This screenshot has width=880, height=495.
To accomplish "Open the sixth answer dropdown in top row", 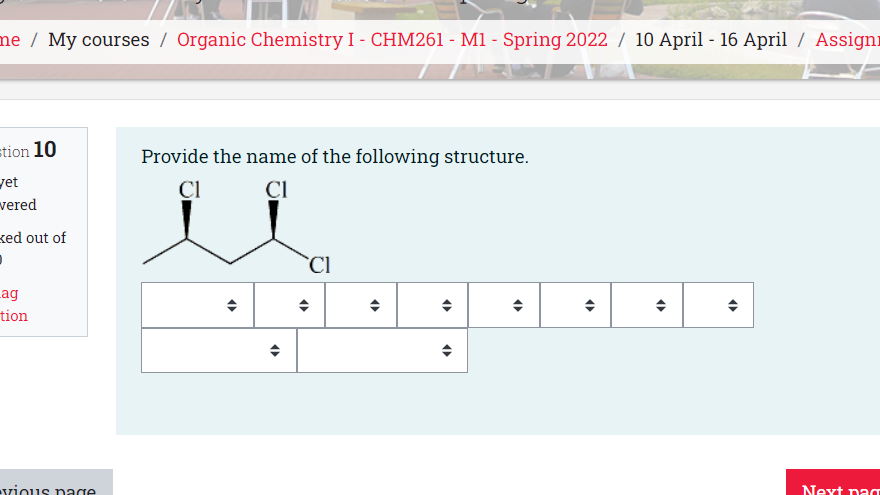I will (x=575, y=305).
